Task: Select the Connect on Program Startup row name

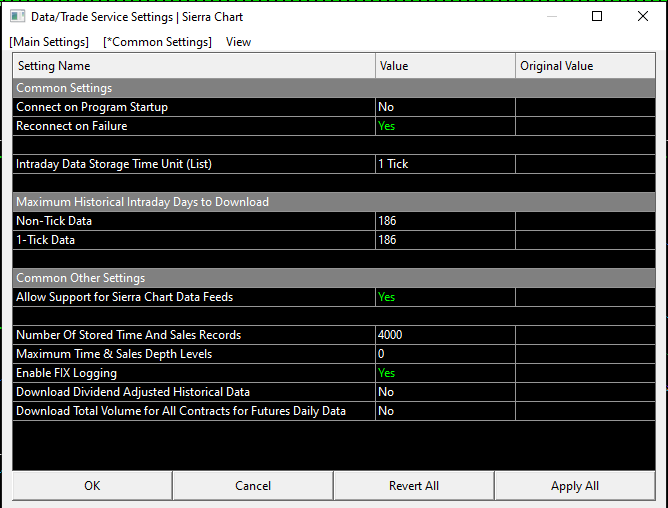Action: 194,107
